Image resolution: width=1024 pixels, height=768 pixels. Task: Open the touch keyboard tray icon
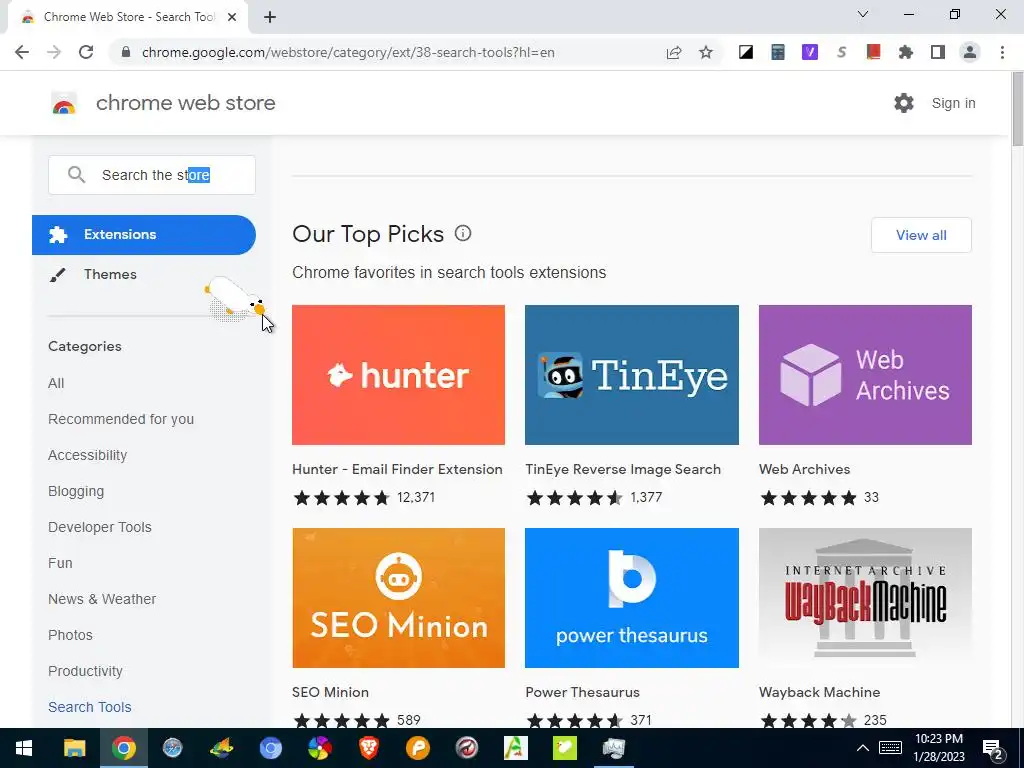(890, 748)
